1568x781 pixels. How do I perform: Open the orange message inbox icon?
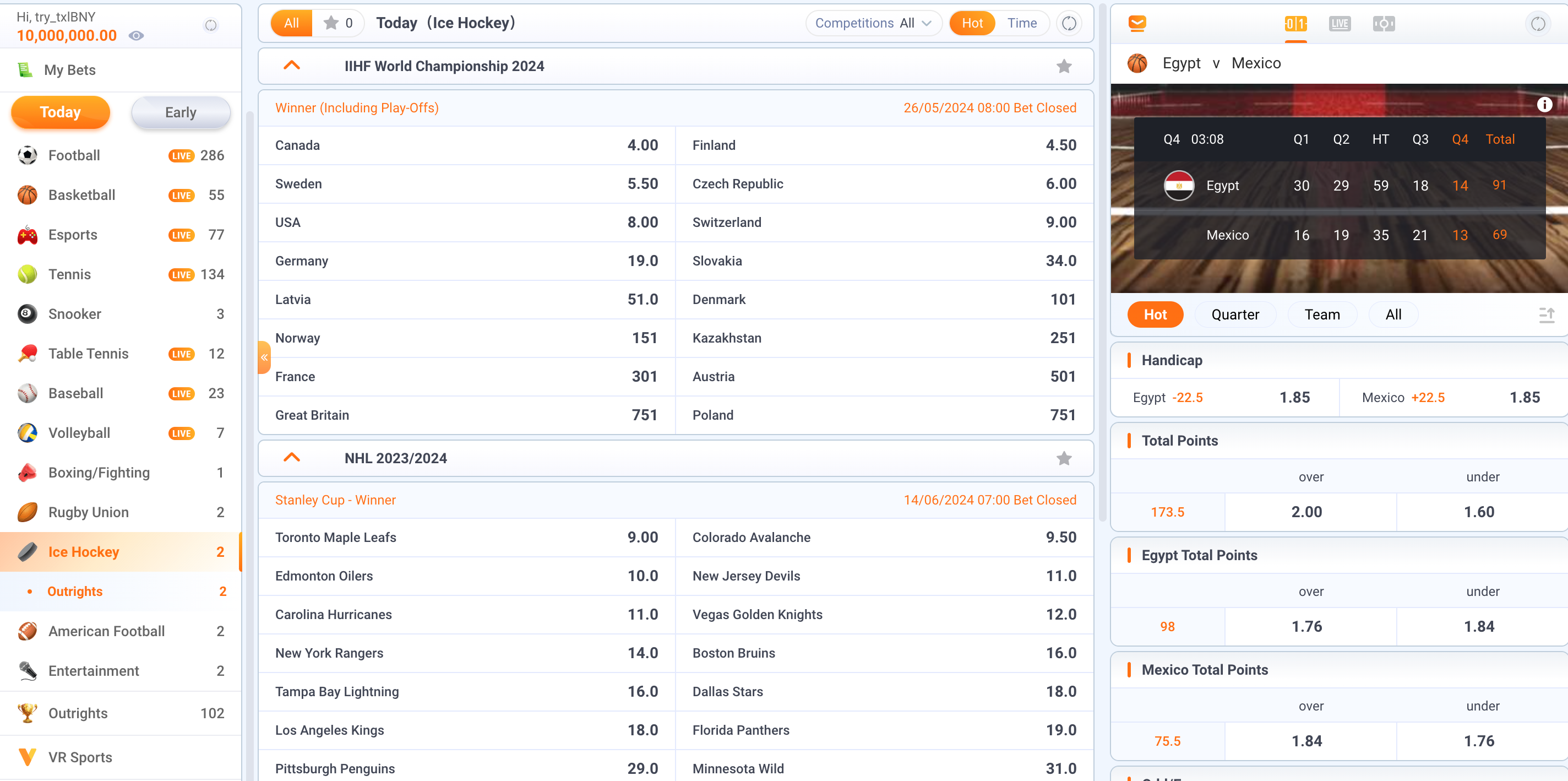coord(1136,23)
